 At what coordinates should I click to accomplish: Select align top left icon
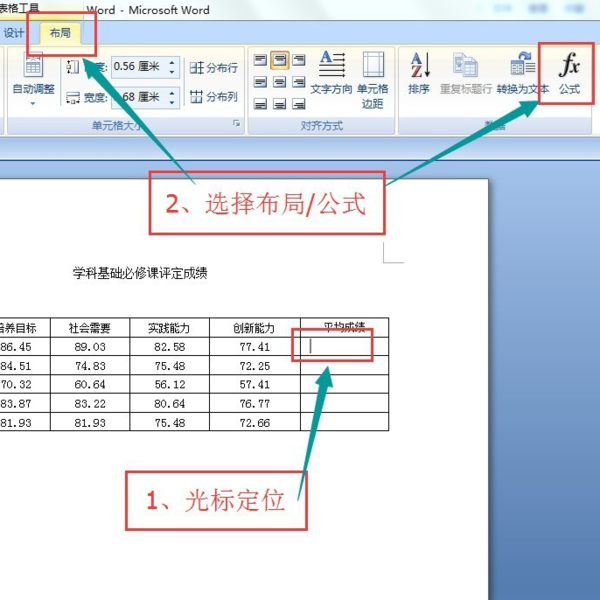(x=260, y=60)
